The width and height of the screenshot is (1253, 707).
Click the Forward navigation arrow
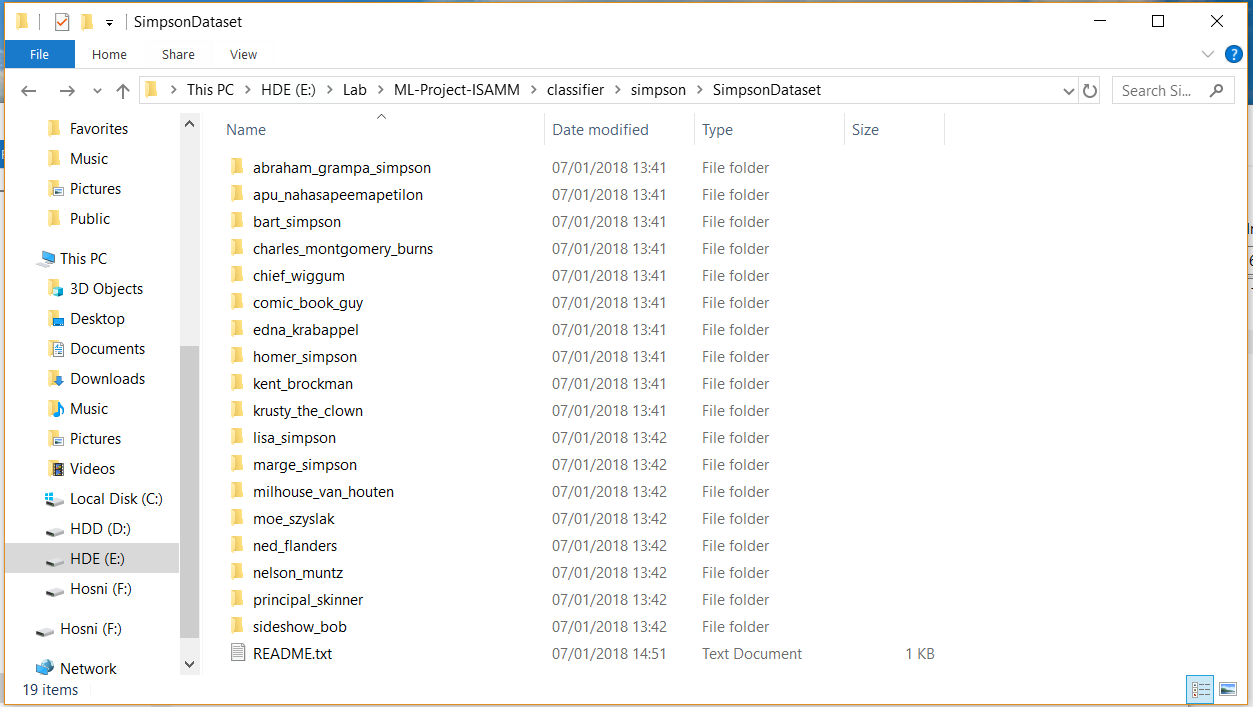pos(66,90)
